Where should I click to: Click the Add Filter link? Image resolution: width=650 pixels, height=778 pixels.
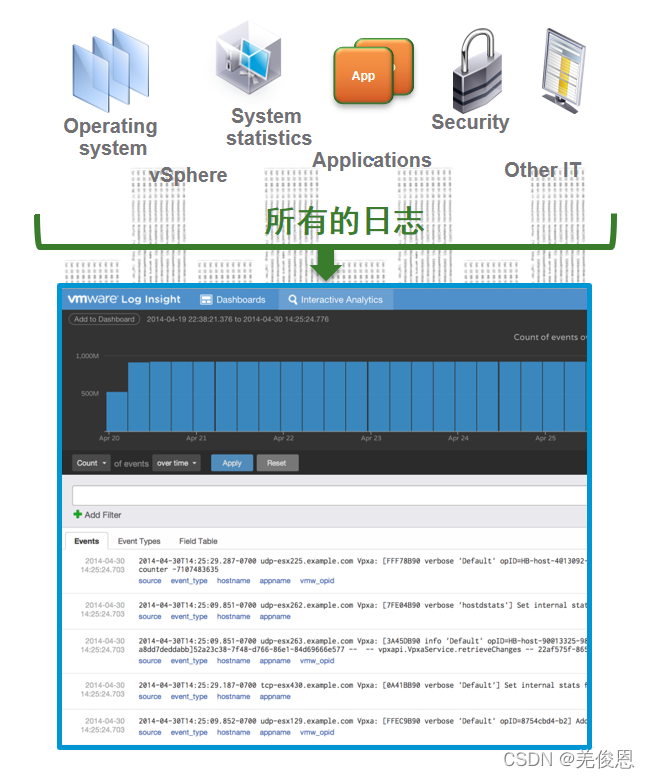97,515
